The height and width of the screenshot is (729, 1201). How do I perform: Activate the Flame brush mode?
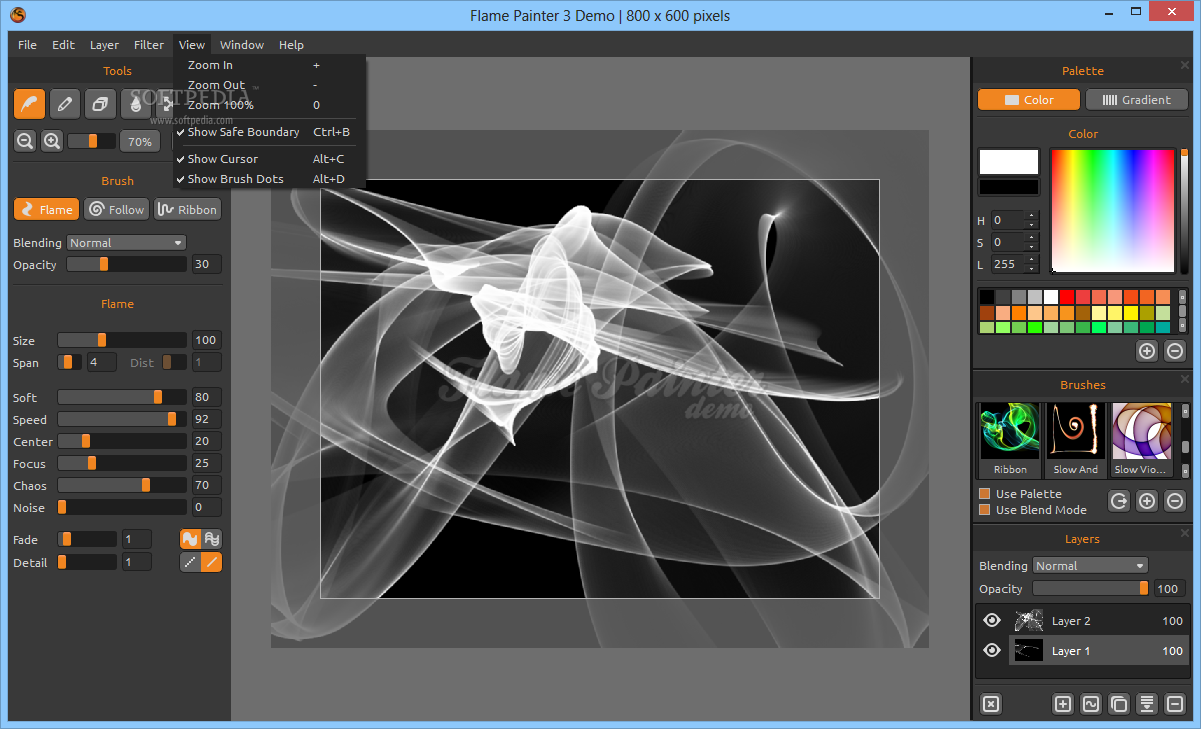coord(47,209)
